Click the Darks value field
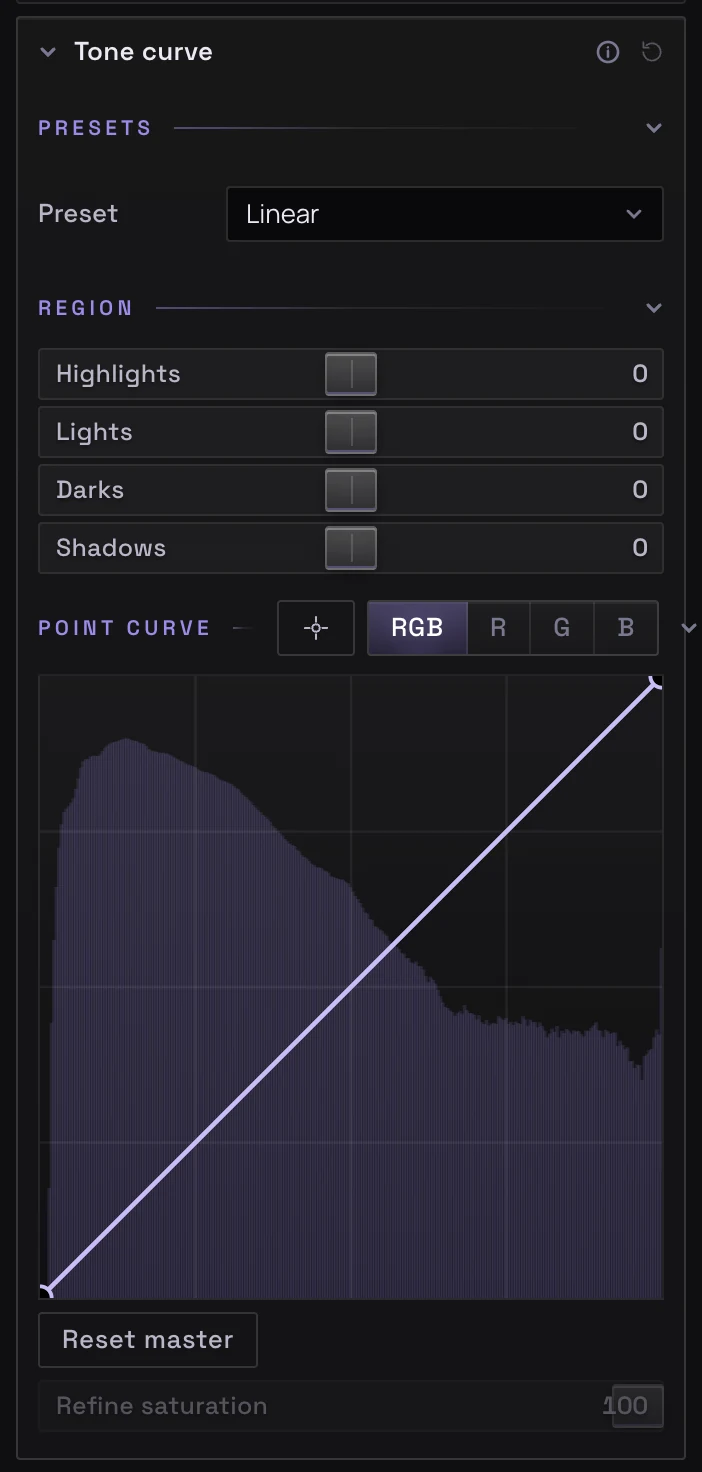Screen dimensions: 702x1472 (x=640, y=490)
